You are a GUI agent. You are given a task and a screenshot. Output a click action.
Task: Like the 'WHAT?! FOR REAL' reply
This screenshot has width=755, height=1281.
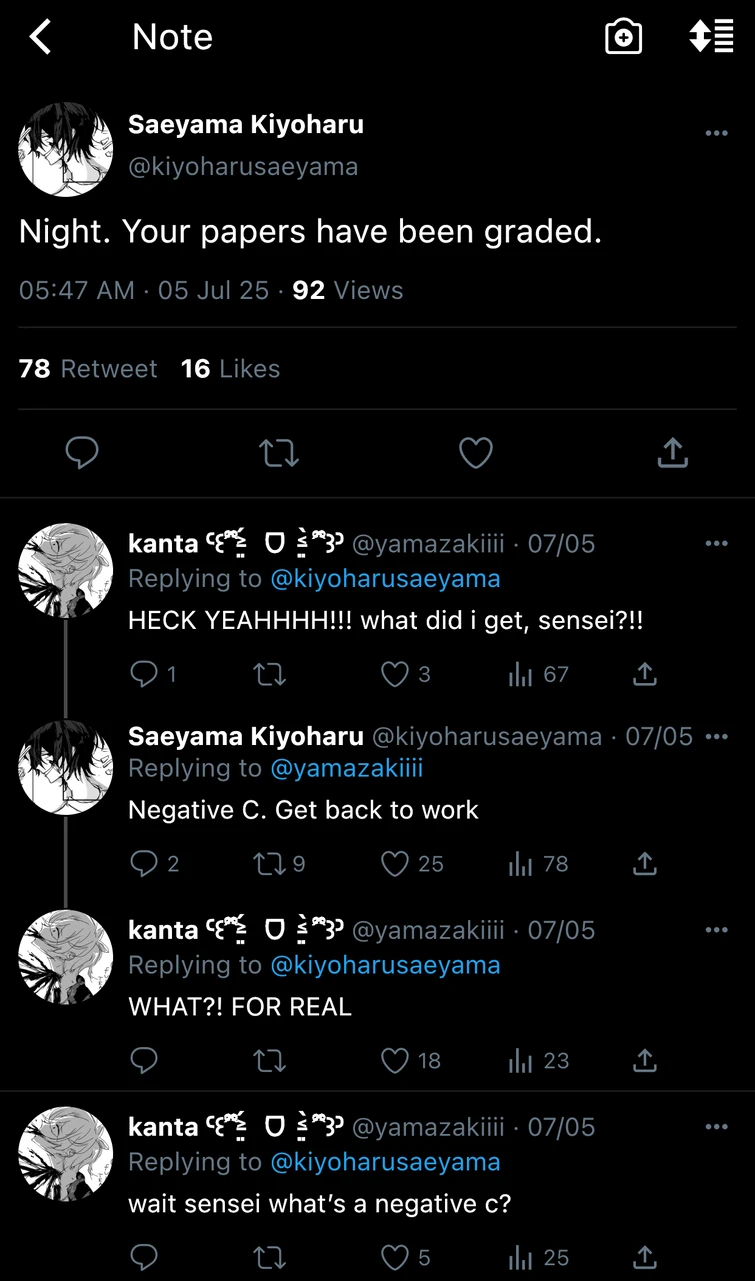click(396, 1060)
